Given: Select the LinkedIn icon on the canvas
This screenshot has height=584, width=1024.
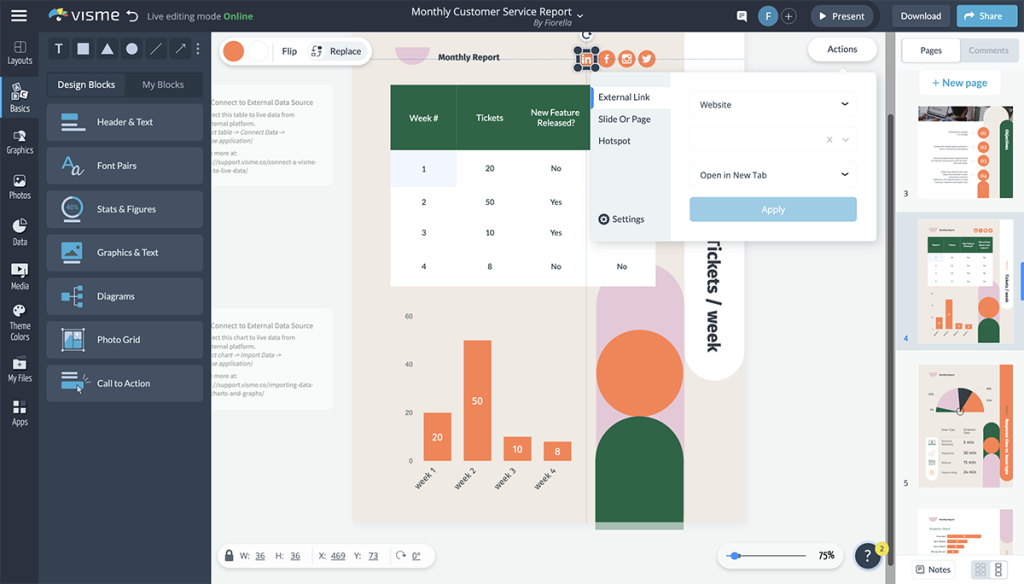Looking at the screenshot, I should 587,58.
